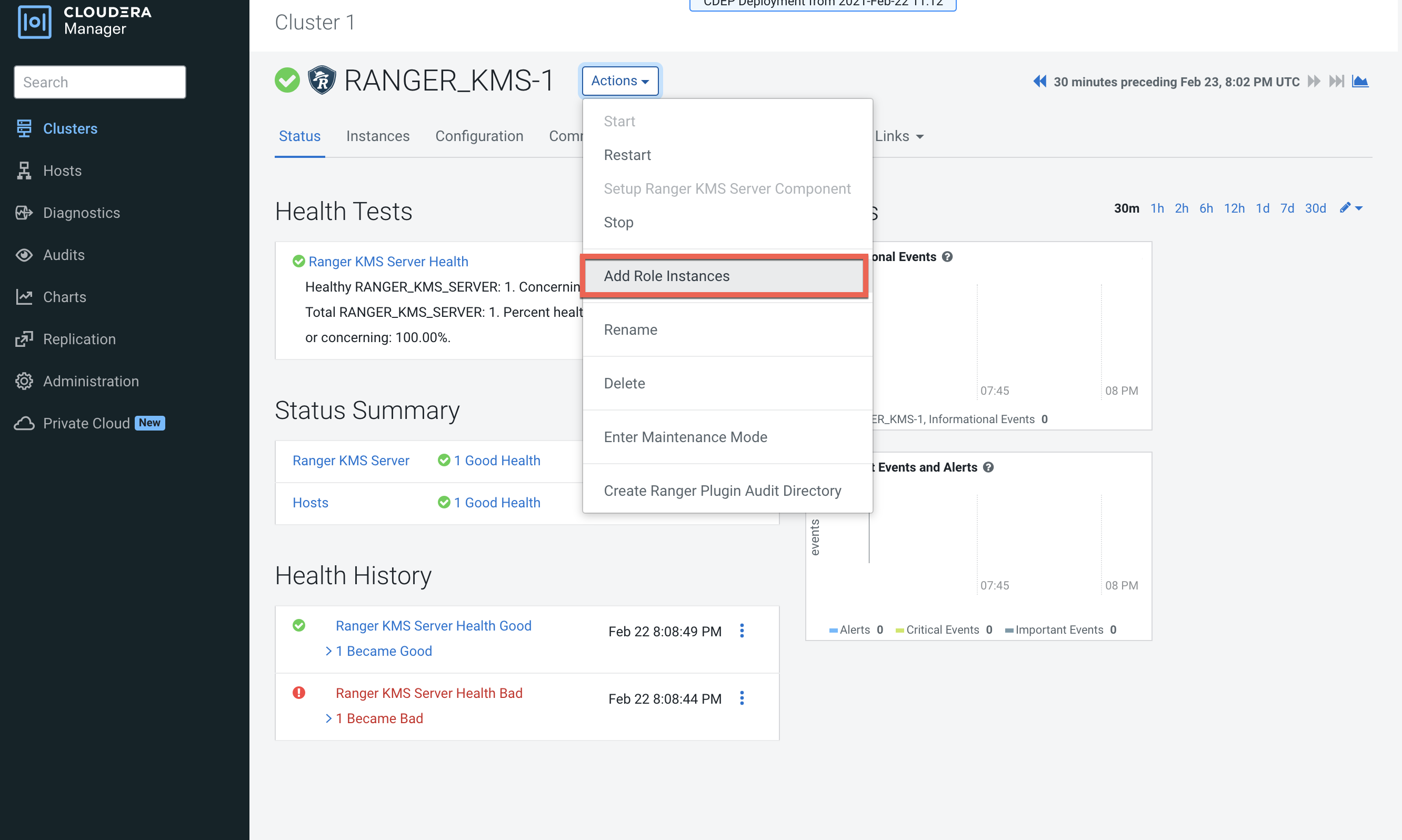The image size is (1402, 840).
Task: Select Enter Maintenance Mode menu entry
Action: [x=685, y=437]
